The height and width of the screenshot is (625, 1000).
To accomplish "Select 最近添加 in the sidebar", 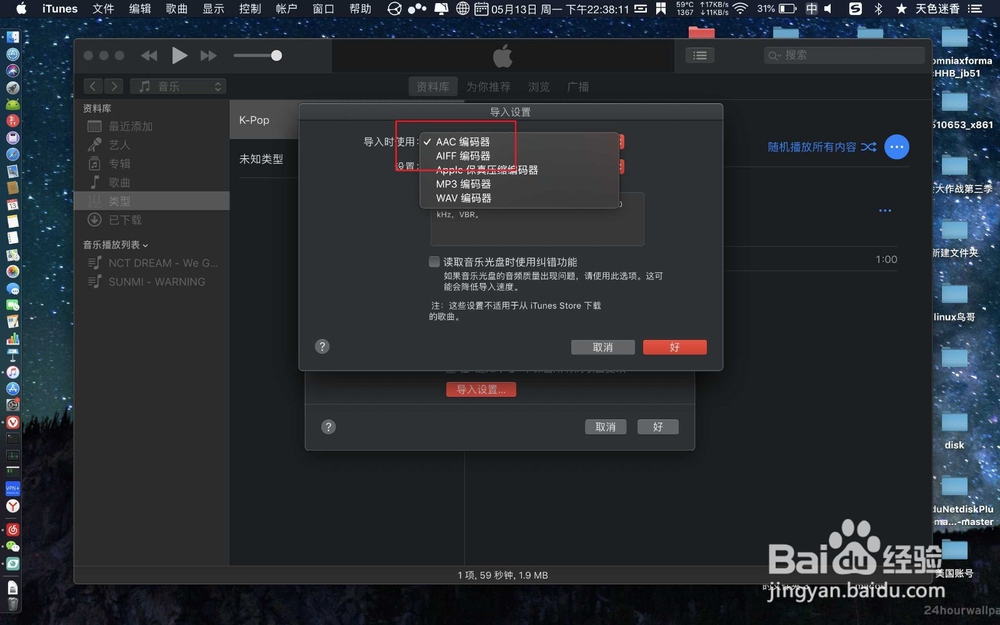I will pyautogui.click(x=152, y=126).
